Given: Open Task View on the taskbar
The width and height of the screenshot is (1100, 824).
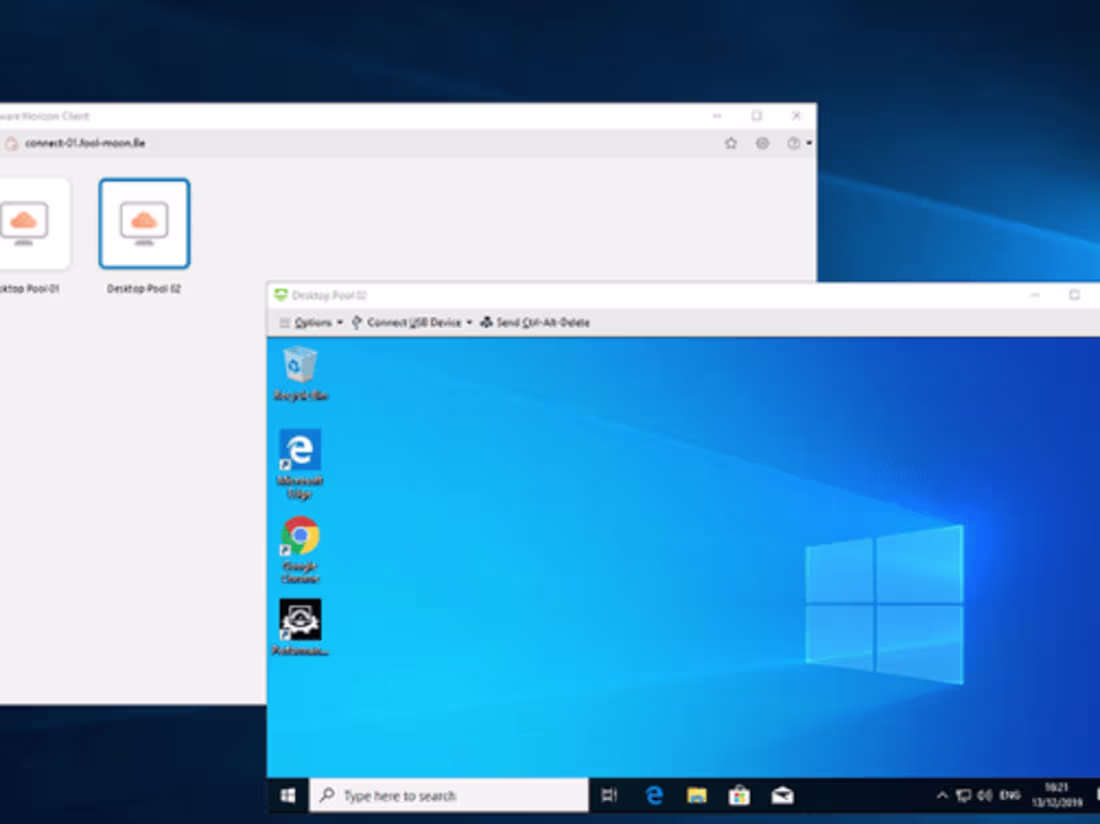Looking at the screenshot, I should click(610, 795).
